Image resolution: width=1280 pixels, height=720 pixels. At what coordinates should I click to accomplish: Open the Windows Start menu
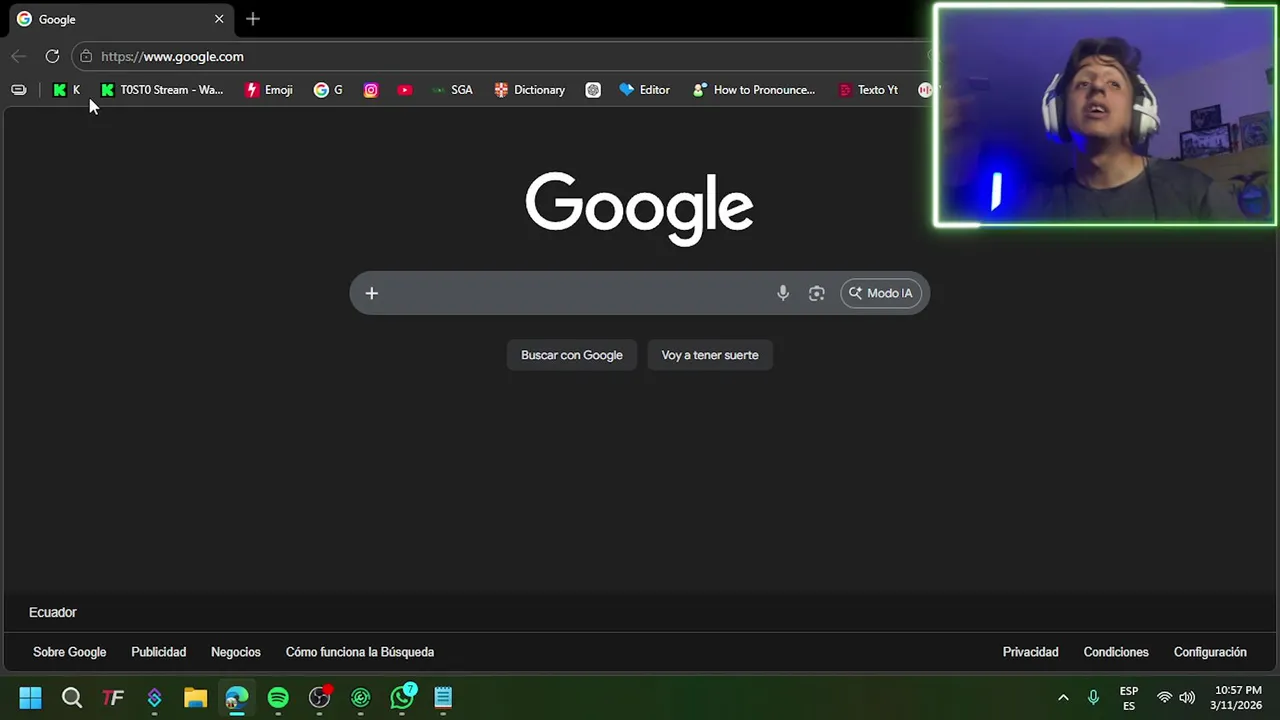pos(30,697)
